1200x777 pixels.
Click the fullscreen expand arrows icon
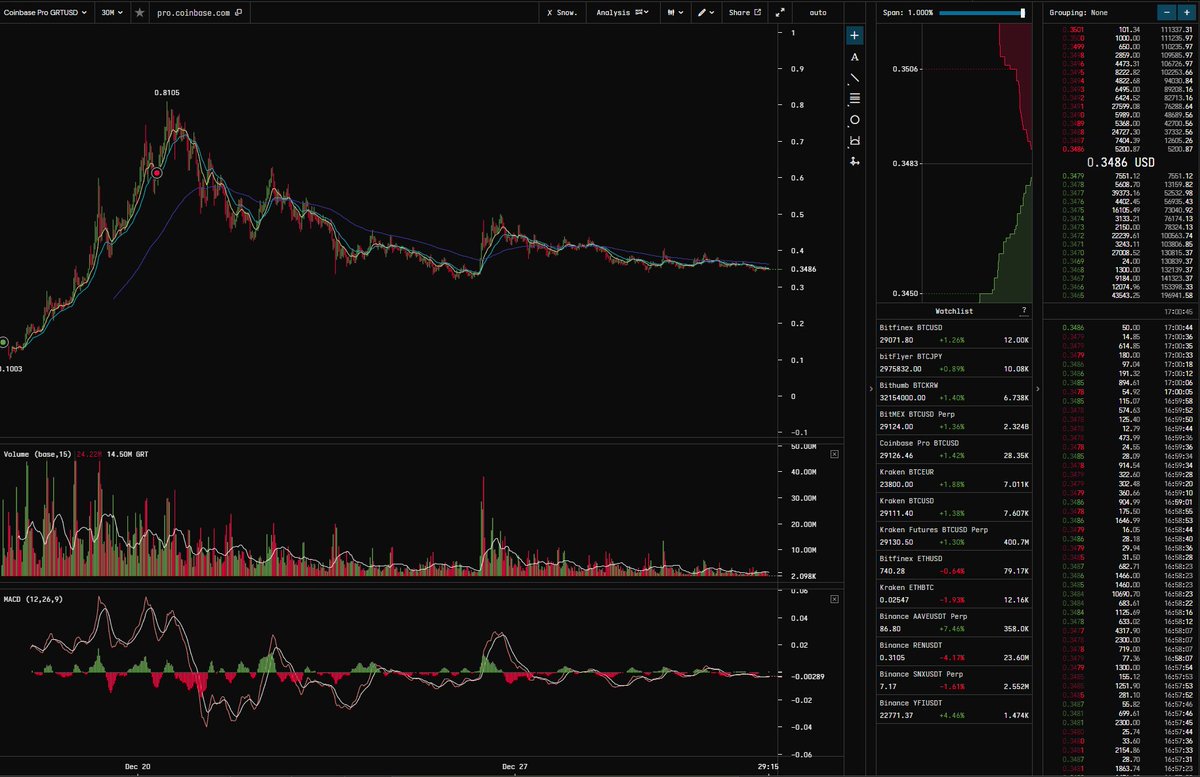click(780, 13)
